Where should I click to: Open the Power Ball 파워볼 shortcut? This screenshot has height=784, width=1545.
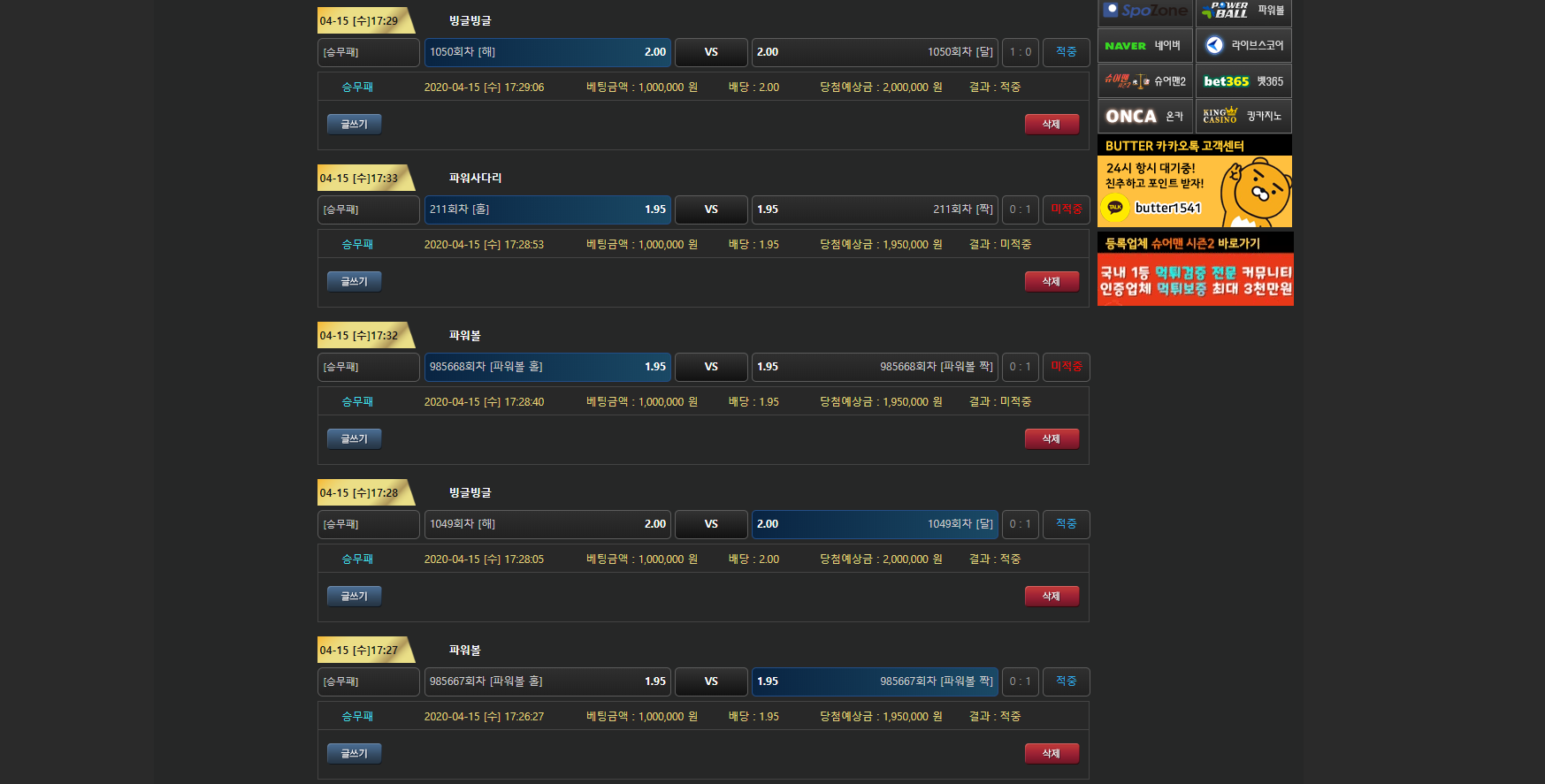coord(1243,11)
